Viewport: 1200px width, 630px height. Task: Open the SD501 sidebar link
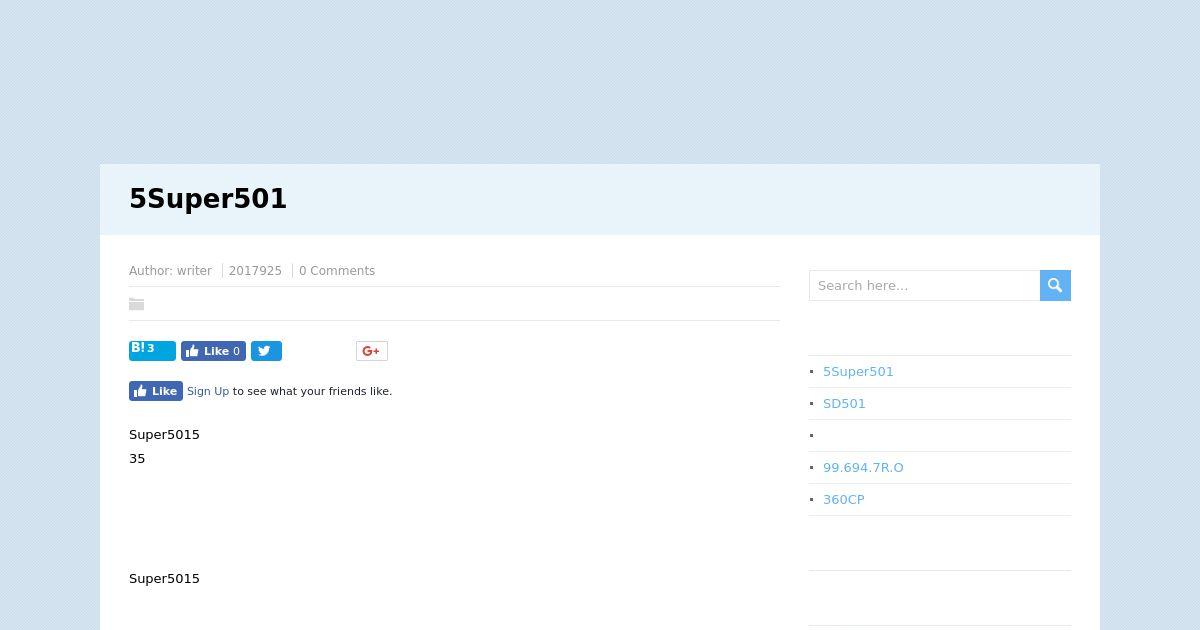click(x=844, y=403)
